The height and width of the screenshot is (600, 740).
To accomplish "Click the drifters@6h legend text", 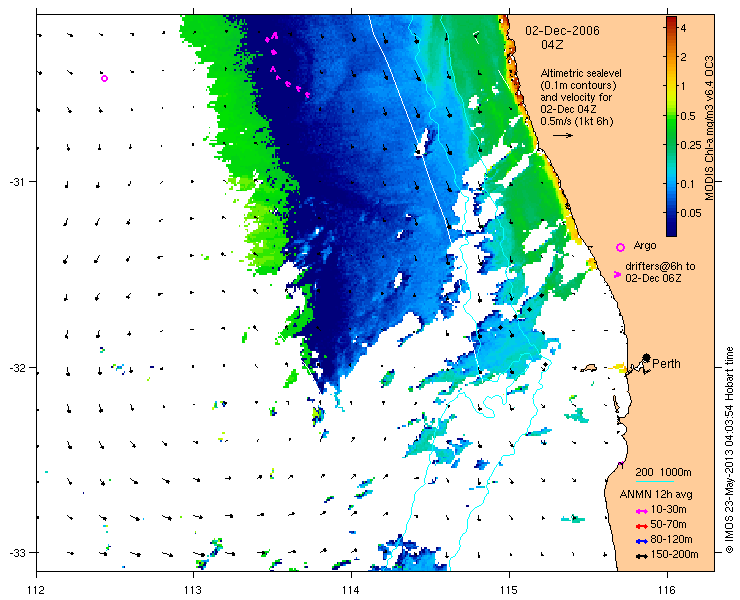I will pyautogui.click(x=660, y=272).
